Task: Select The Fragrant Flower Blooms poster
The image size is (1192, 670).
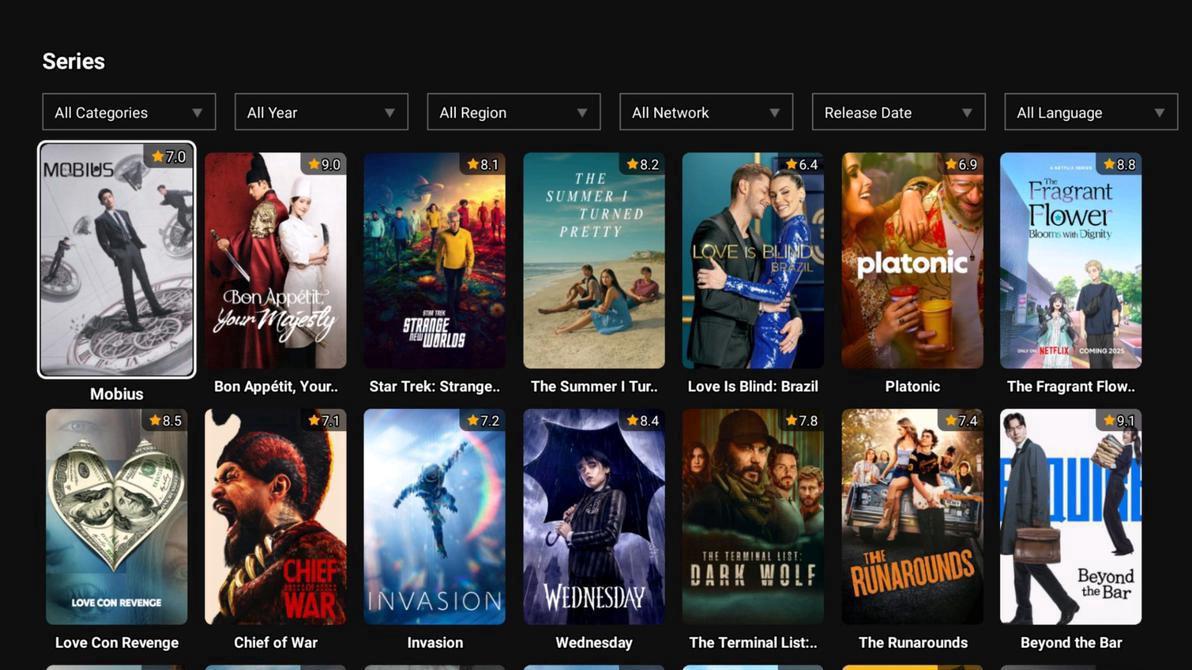Action: pyautogui.click(x=1071, y=260)
